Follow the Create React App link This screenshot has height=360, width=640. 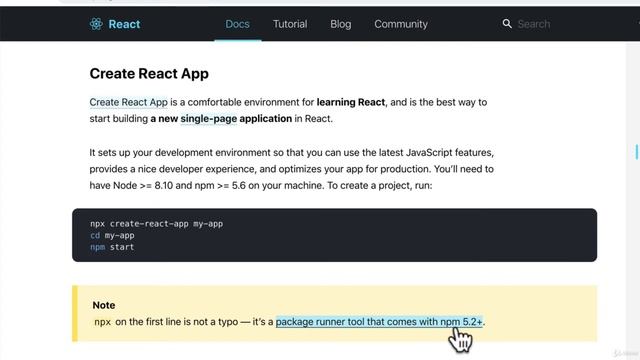[128, 102]
